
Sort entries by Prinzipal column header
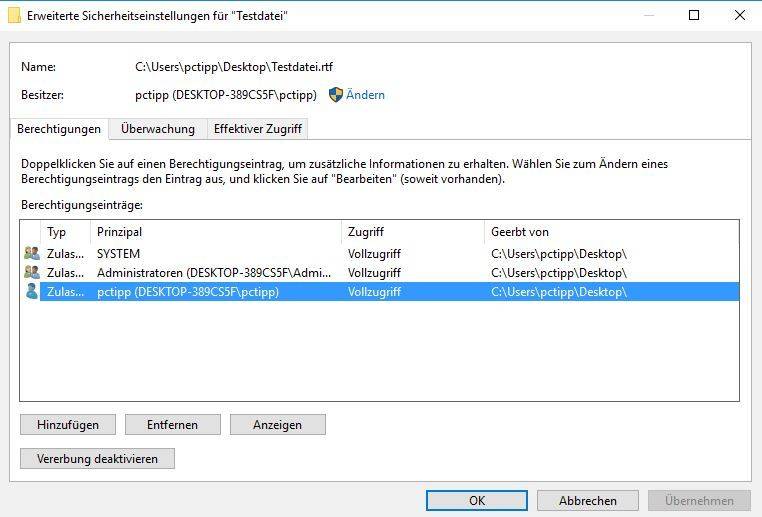(x=216, y=232)
